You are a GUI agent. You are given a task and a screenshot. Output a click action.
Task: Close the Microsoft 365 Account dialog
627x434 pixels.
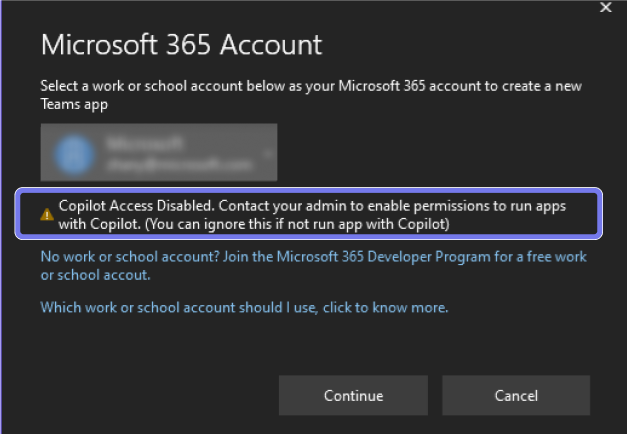605,8
